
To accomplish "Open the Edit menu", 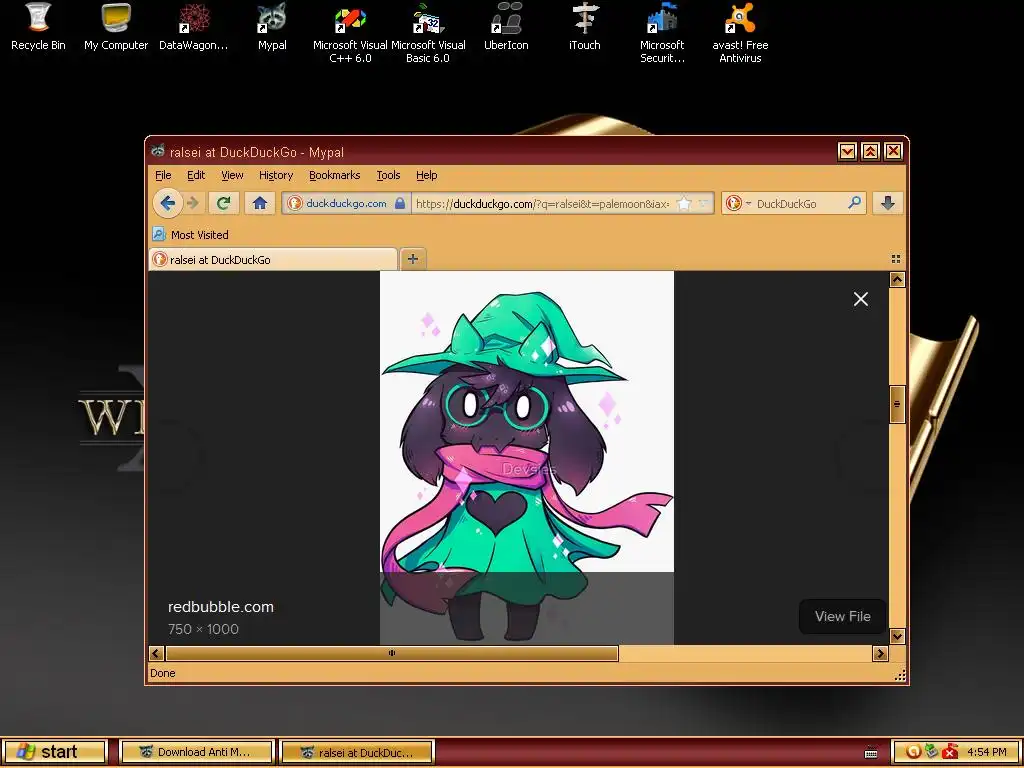I will click(196, 175).
